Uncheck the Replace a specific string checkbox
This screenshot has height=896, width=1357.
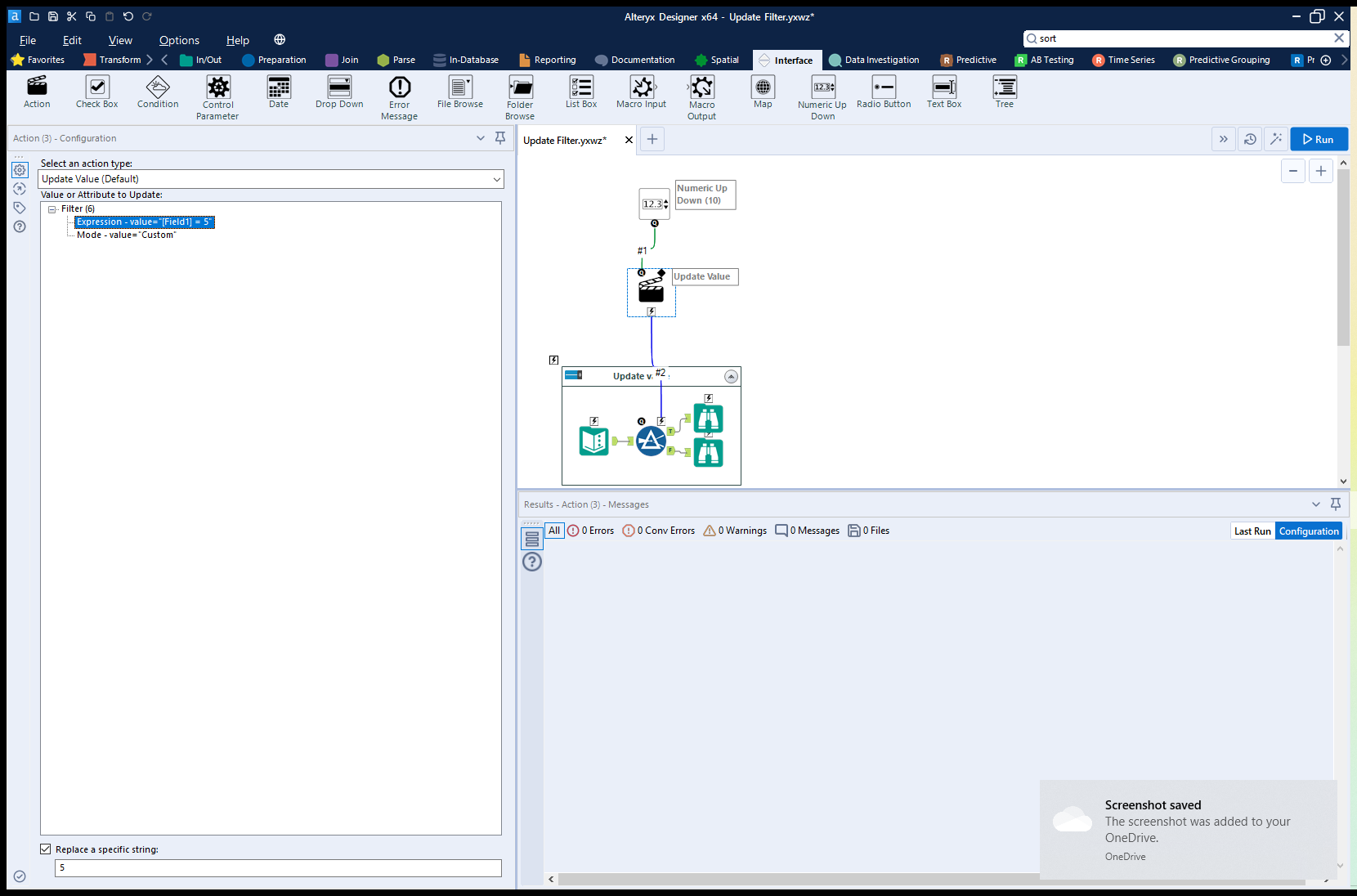click(x=46, y=849)
